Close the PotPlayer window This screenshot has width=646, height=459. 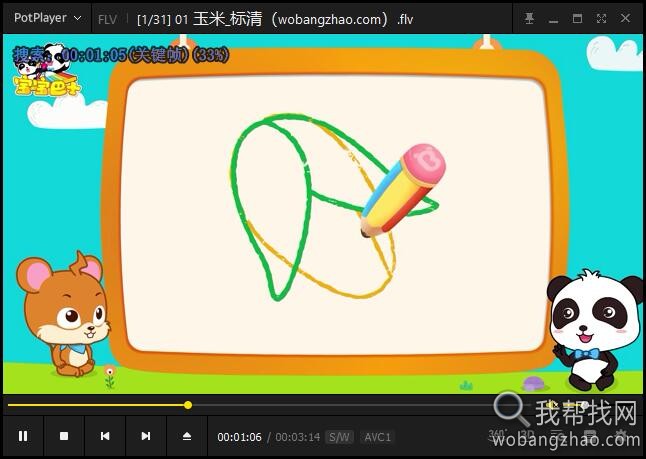tap(625, 19)
